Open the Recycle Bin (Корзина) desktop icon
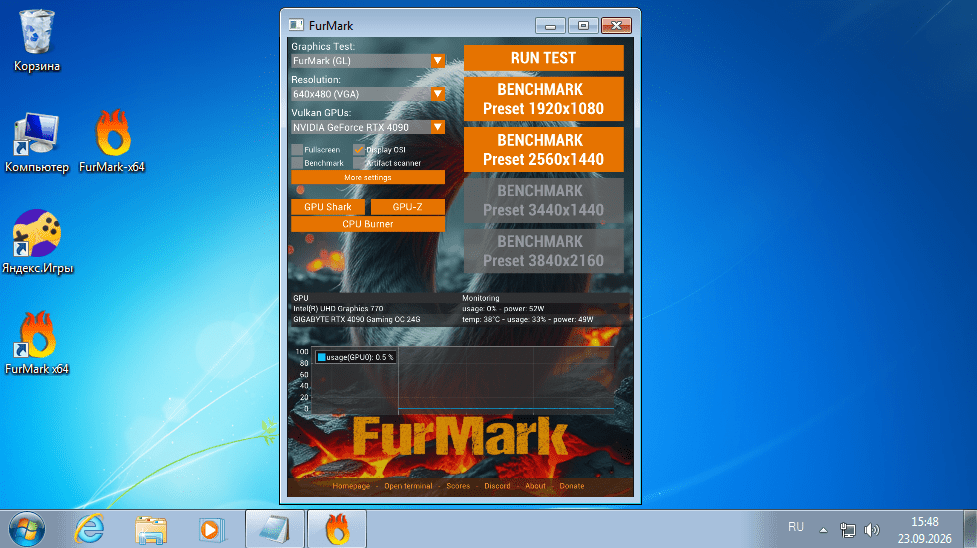This screenshot has height=548, width=977. click(x=37, y=41)
